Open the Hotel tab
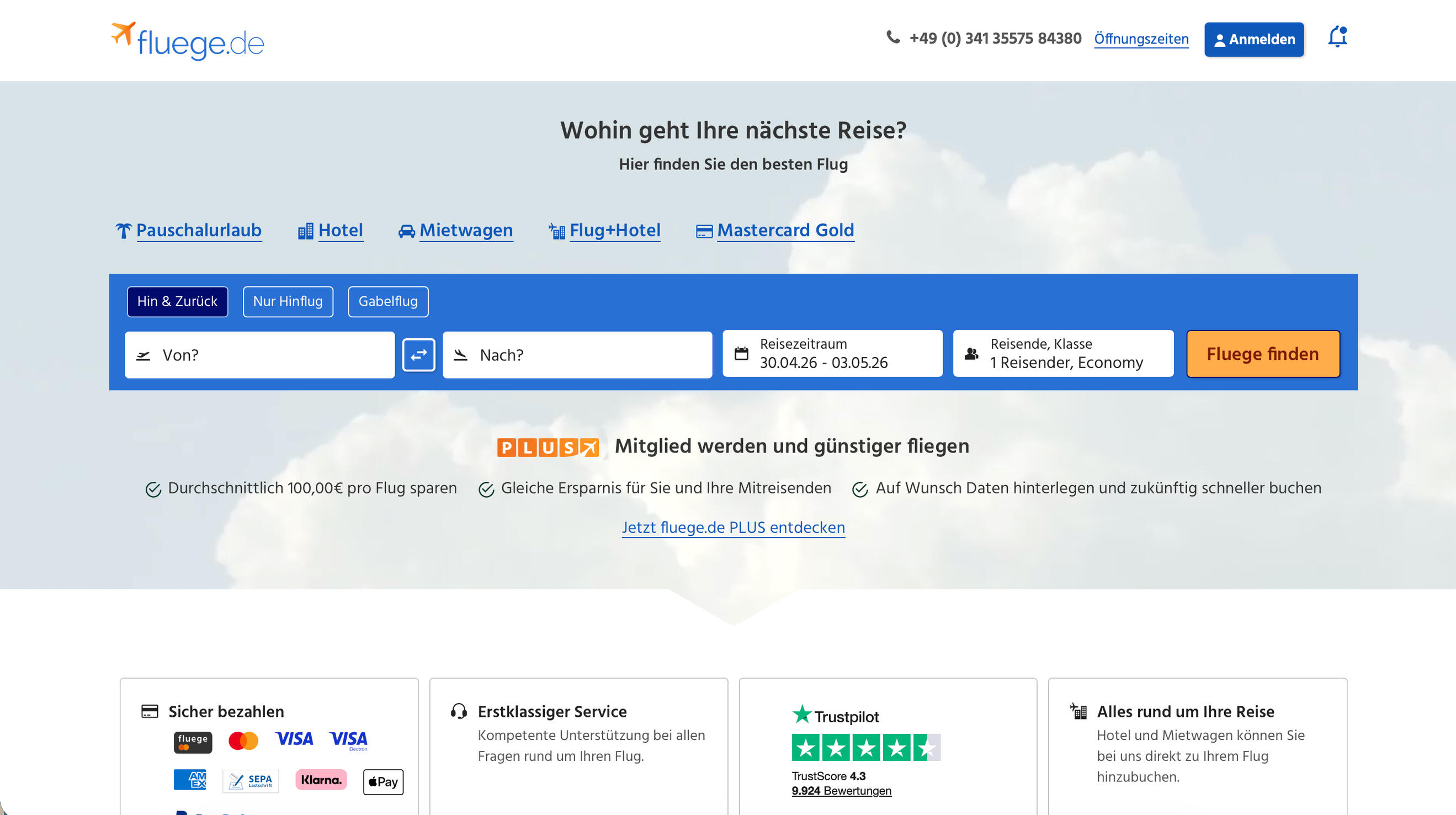Image resolution: width=1456 pixels, height=815 pixels. coord(340,231)
